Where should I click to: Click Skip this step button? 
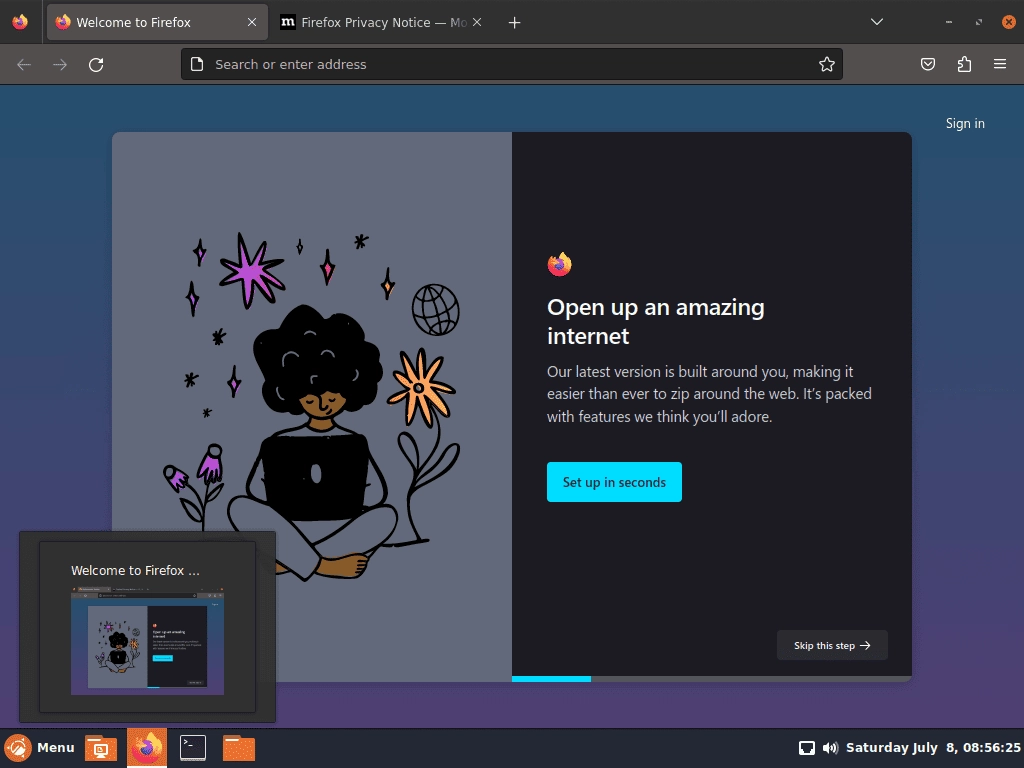(x=832, y=645)
